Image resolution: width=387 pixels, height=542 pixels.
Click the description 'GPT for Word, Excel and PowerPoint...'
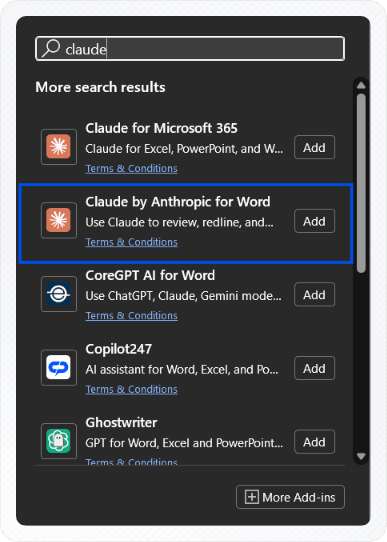(184, 443)
